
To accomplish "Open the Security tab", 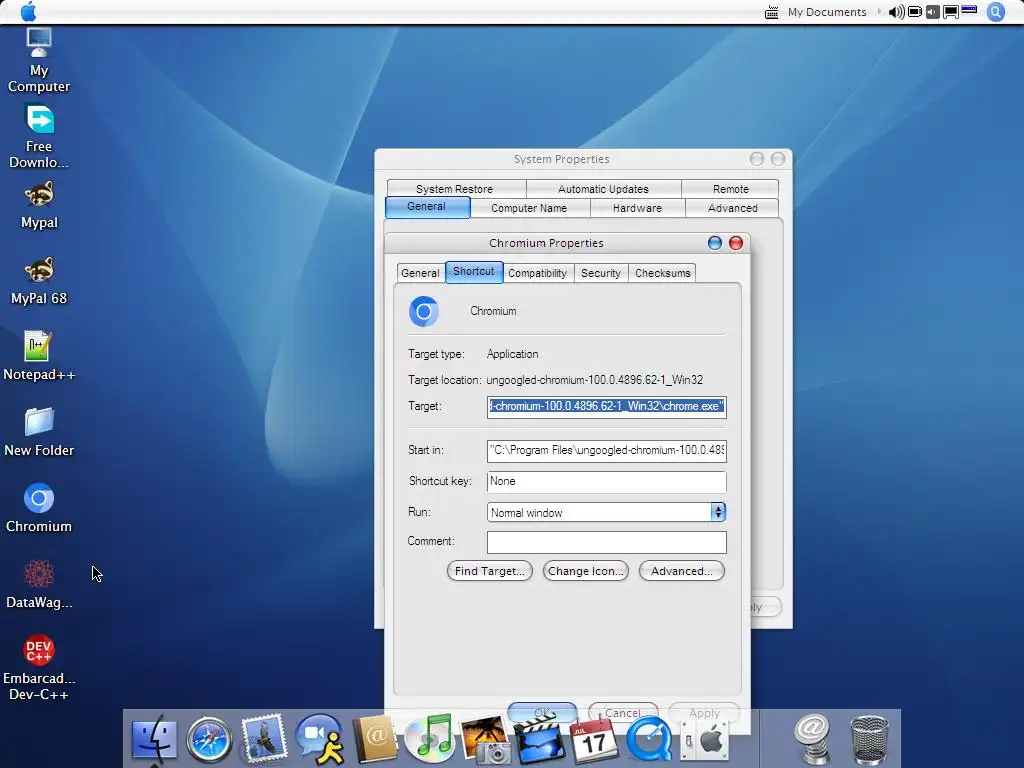I will (601, 273).
